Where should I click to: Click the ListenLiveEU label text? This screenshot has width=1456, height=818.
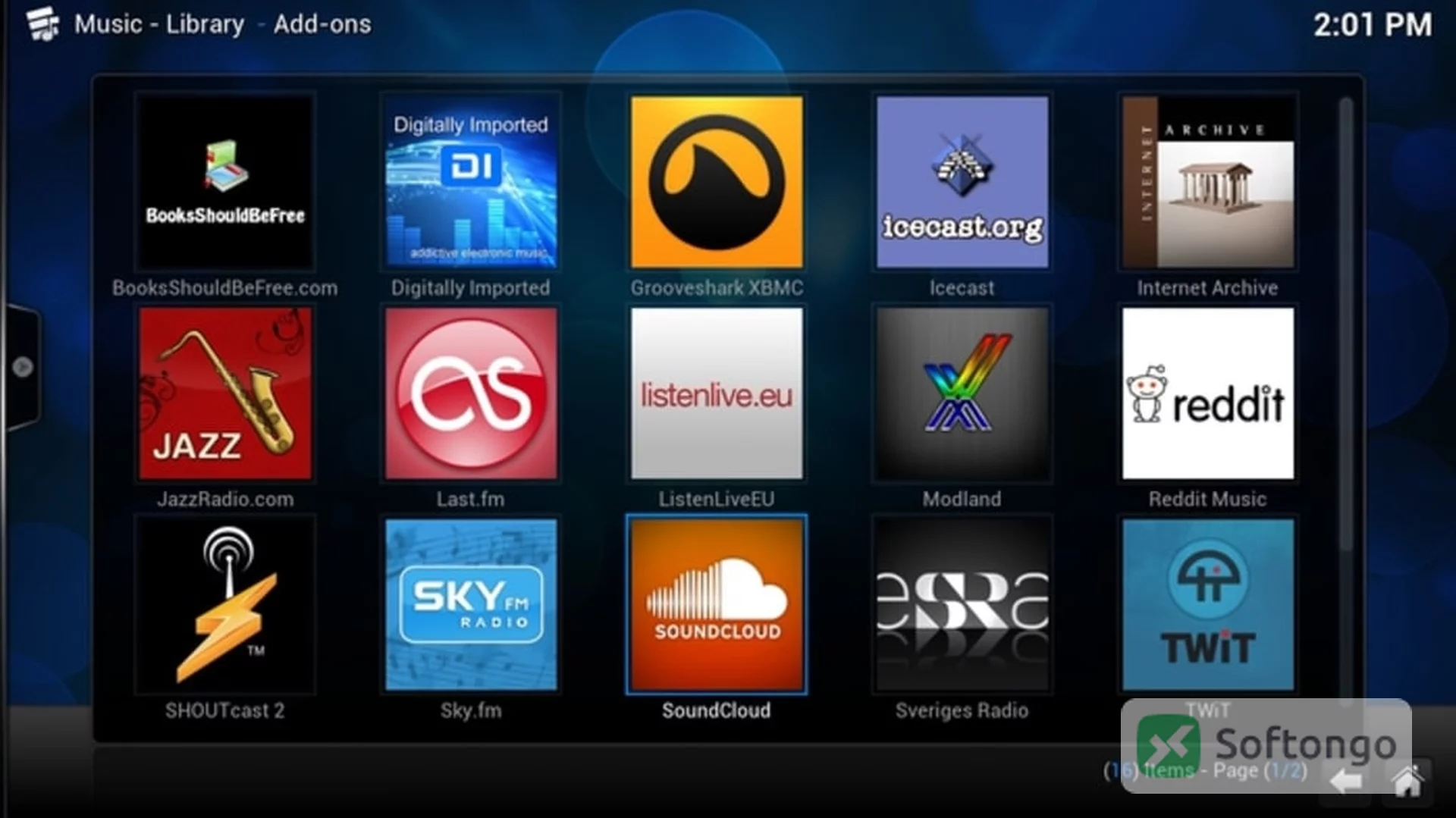(x=717, y=500)
